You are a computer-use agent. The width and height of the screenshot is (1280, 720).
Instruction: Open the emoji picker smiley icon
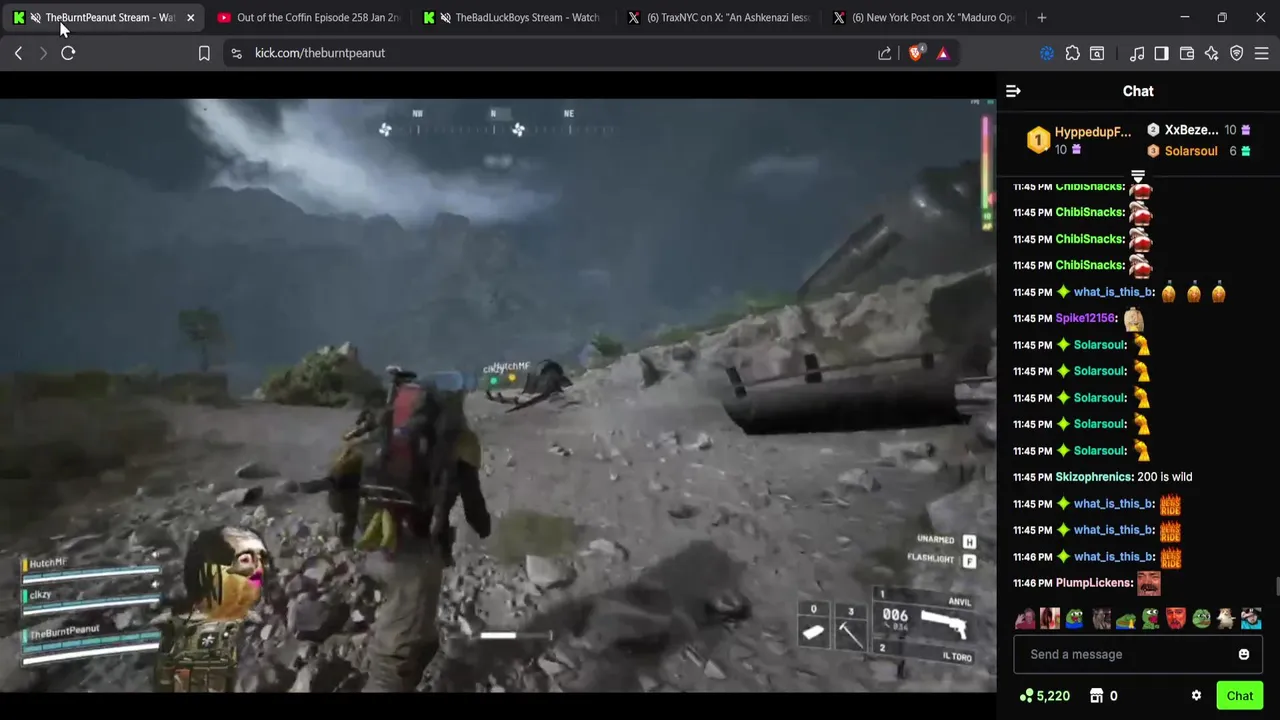click(1244, 654)
